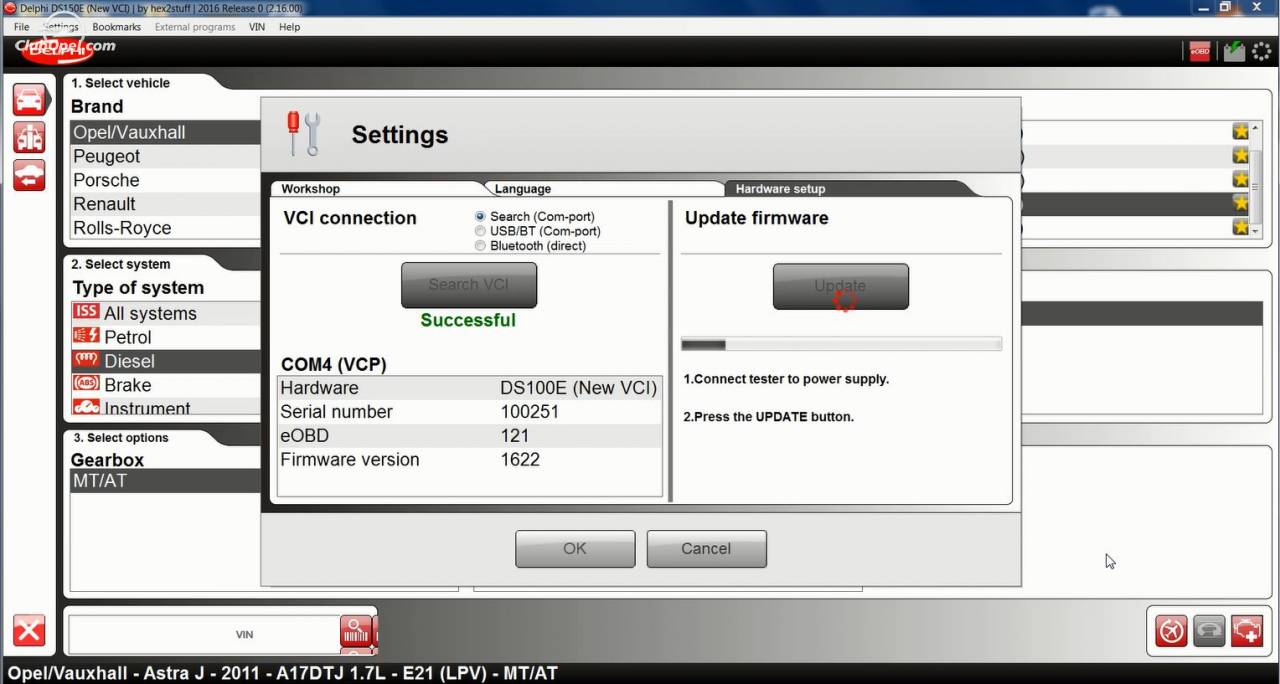Viewport: 1280px width, 684px height.
Task: Select All systems in system type list
Action: (x=165, y=313)
